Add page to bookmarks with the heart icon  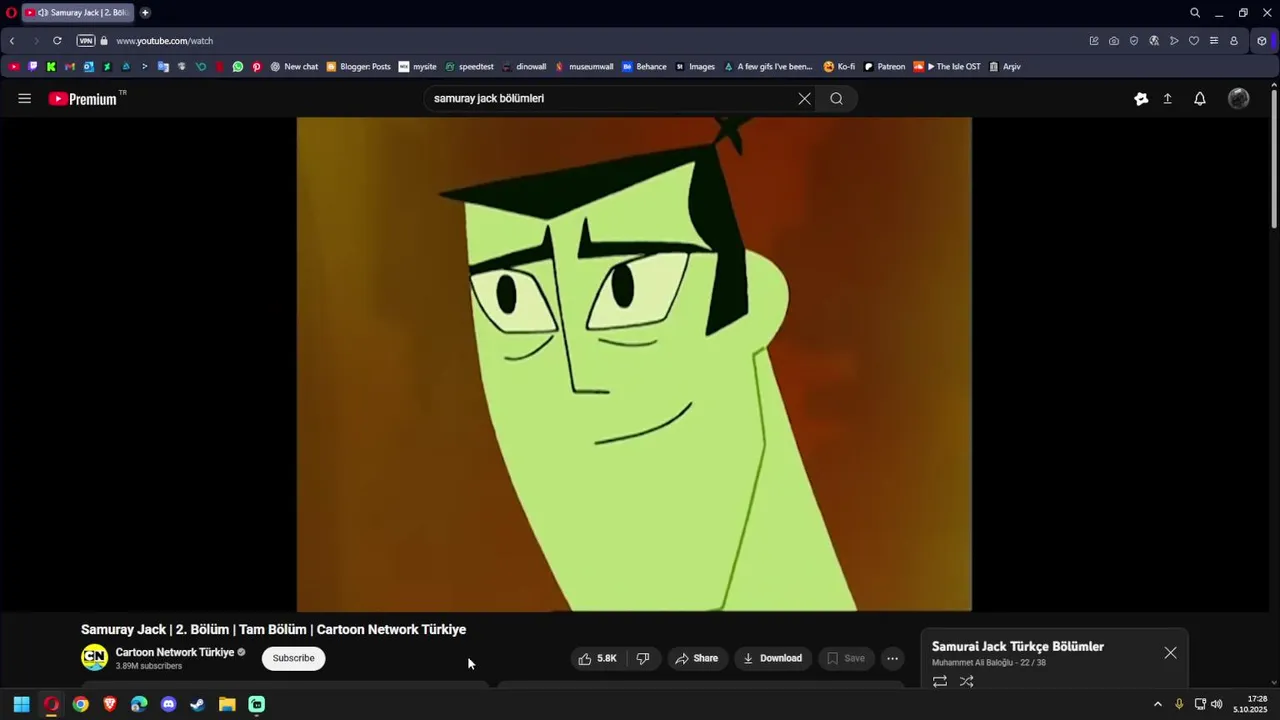[x=1194, y=41]
